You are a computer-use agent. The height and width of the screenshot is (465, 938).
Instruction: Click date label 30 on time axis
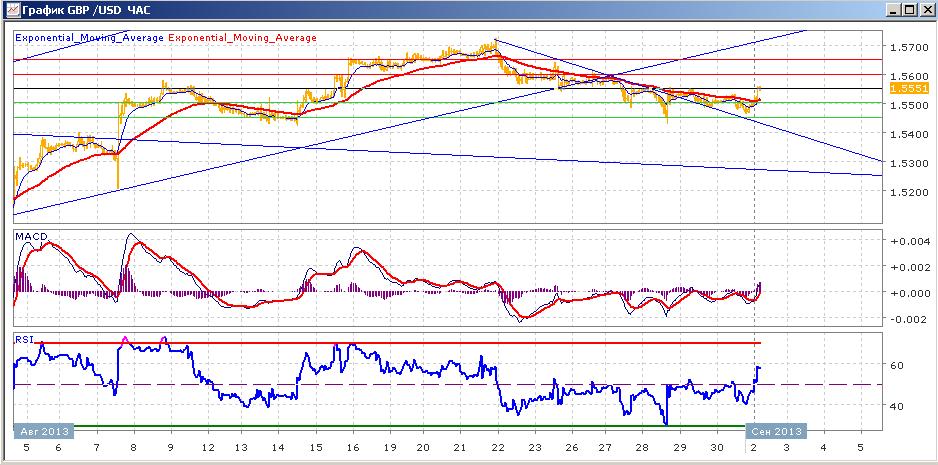click(x=716, y=448)
